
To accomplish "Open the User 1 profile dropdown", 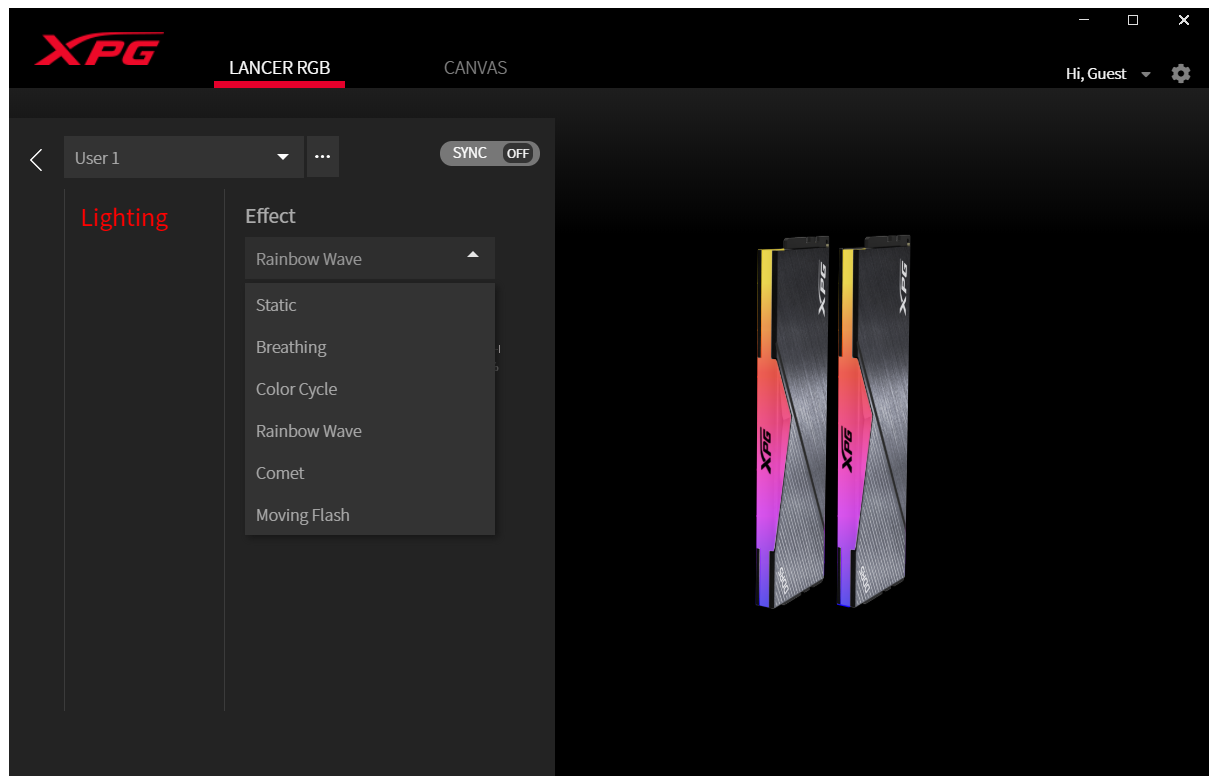I will coord(184,158).
